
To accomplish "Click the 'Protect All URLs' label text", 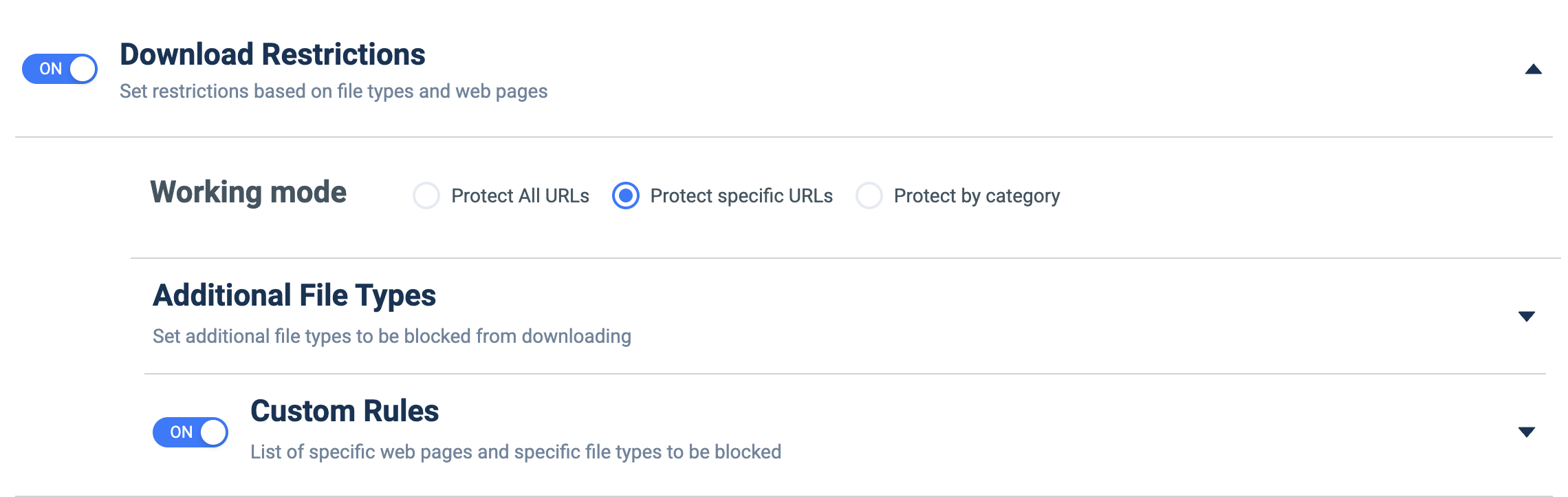I will coord(520,196).
